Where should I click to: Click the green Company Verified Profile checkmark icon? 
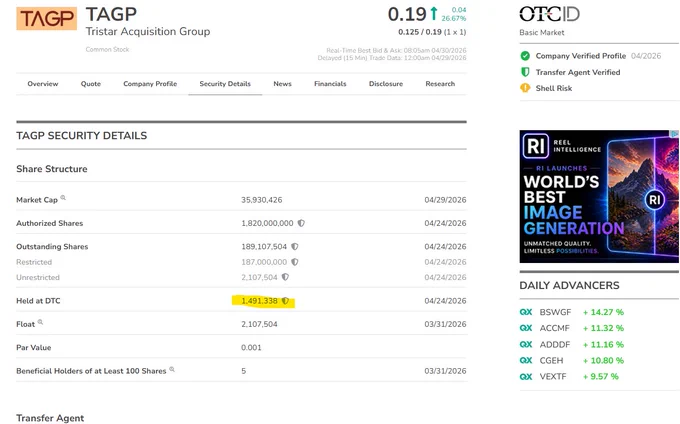[x=525, y=56]
